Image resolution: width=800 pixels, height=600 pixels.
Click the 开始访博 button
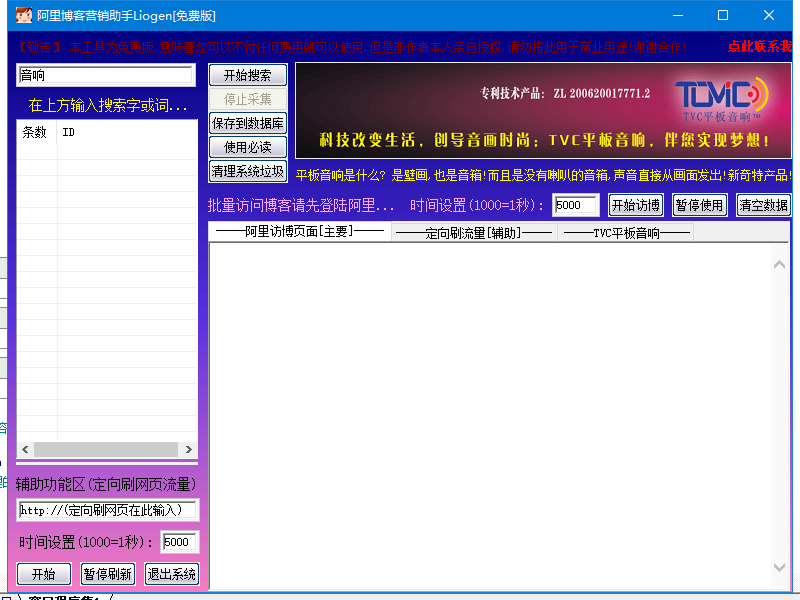pos(636,205)
